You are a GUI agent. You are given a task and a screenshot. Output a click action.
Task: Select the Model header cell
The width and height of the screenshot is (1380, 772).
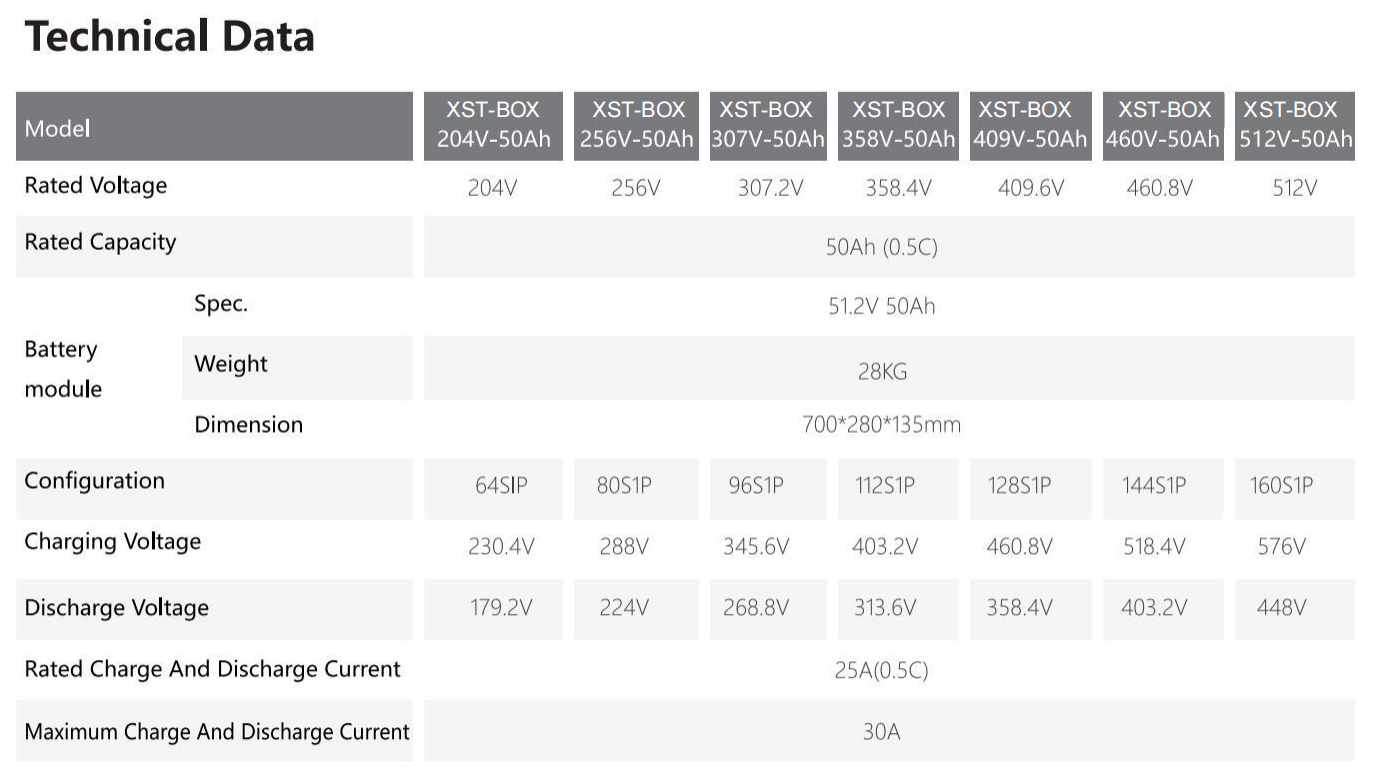point(214,127)
